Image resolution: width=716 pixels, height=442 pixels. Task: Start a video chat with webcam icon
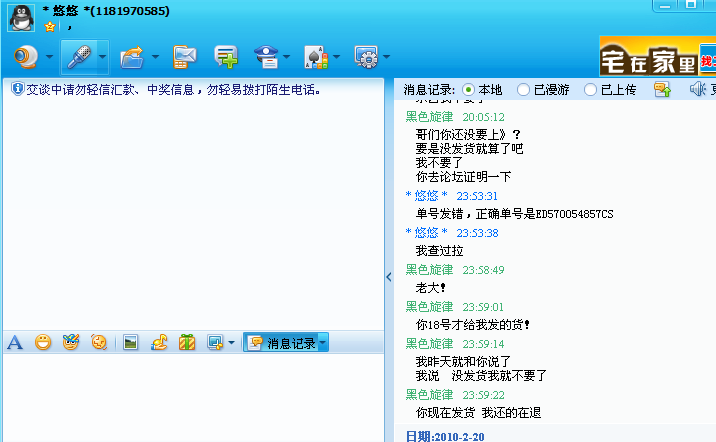[26, 57]
